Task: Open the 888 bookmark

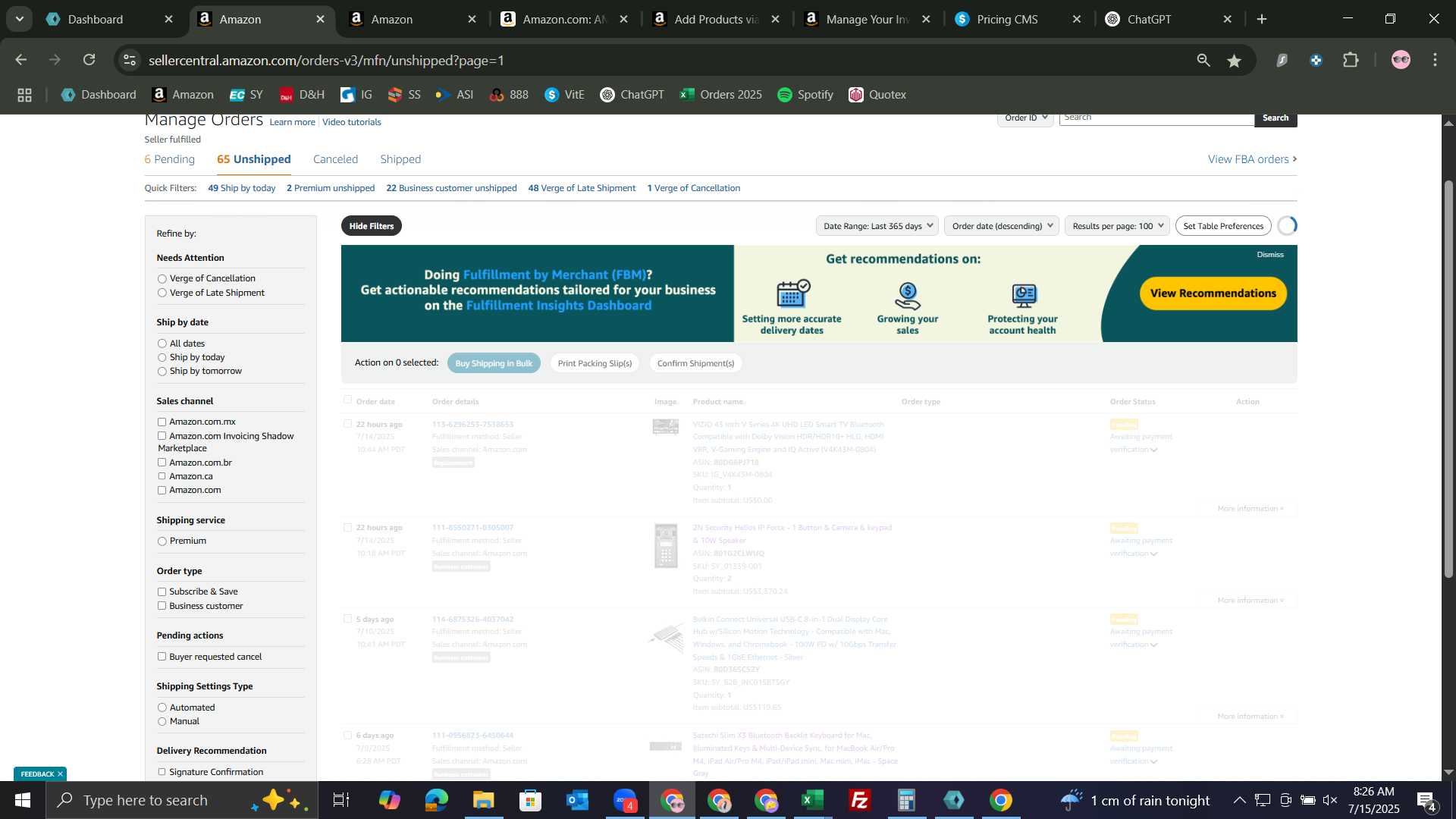Action: tap(509, 95)
